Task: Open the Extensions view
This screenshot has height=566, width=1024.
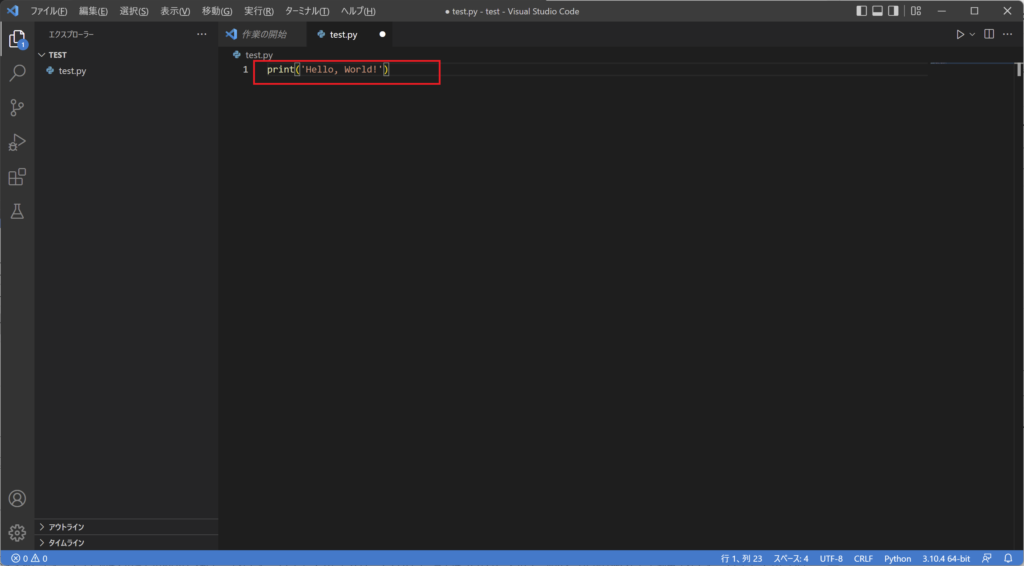Action: (17, 177)
